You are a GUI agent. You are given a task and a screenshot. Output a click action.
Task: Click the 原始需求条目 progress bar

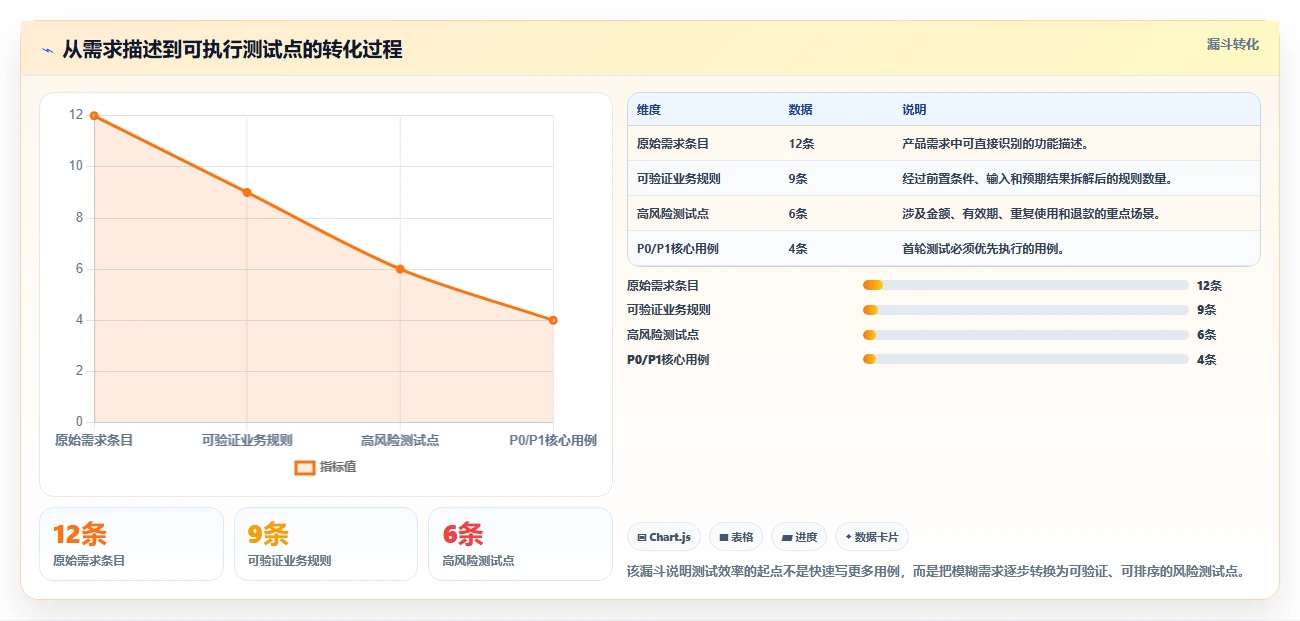pos(1025,285)
